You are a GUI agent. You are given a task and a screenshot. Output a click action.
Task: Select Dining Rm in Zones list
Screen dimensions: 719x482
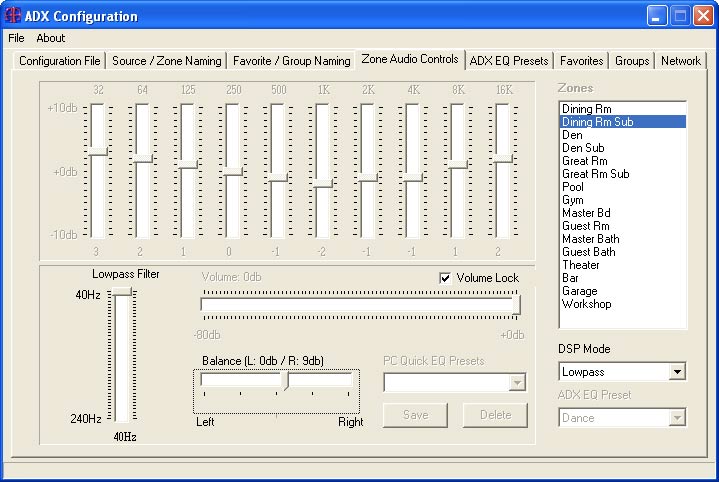623,109
